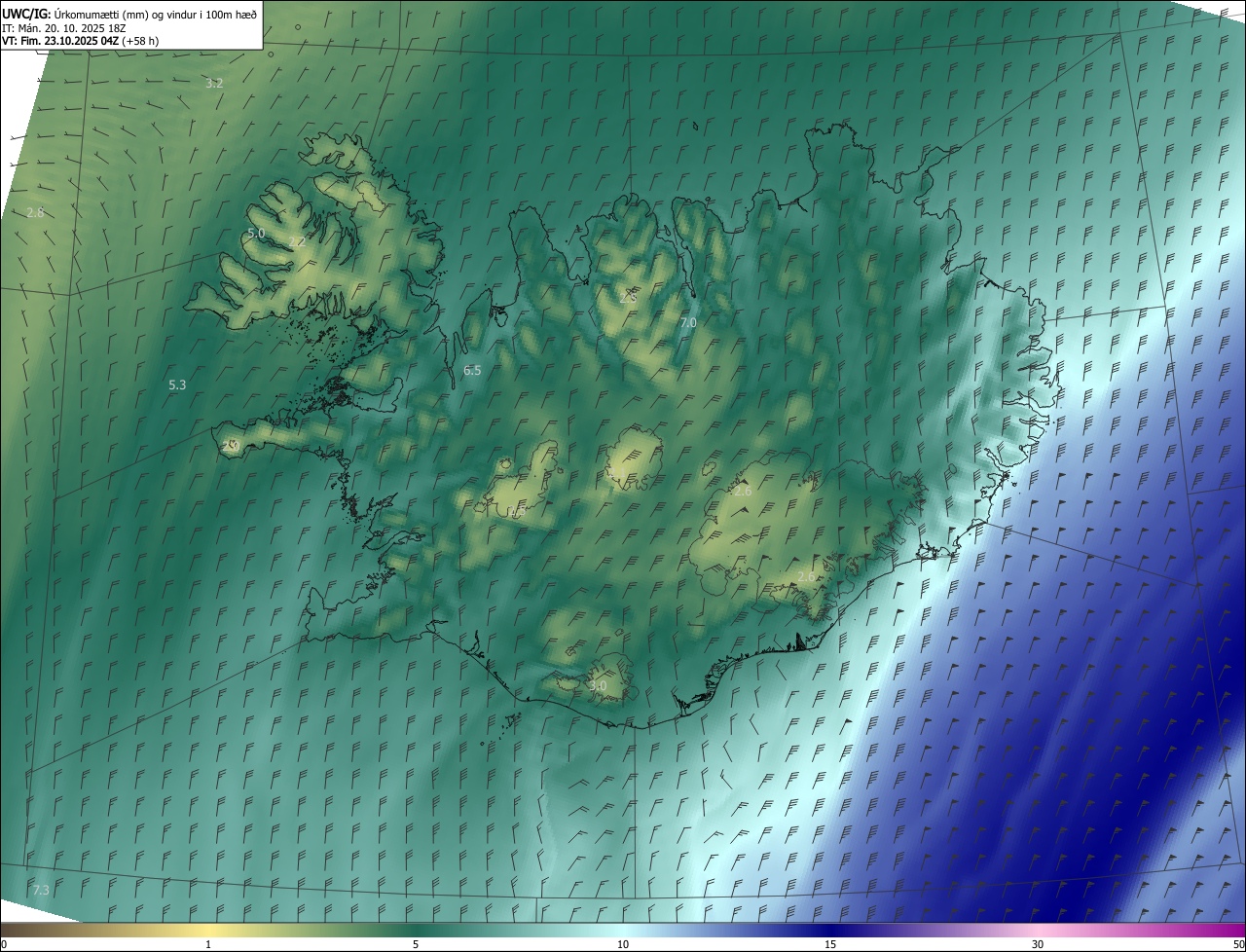Select valid time "VT: Fim. 23.10.2025 04Z (+58 h)"
This screenshot has height=952, width=1246.
[x=80, y=41]
